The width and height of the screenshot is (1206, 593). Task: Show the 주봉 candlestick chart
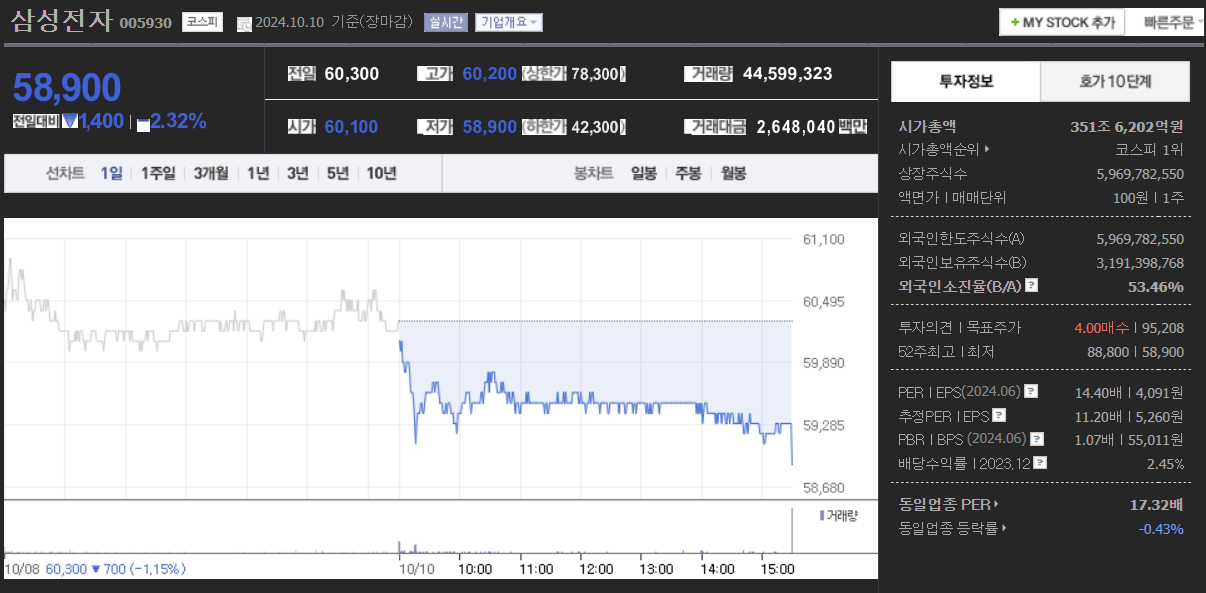click(689, 173)
